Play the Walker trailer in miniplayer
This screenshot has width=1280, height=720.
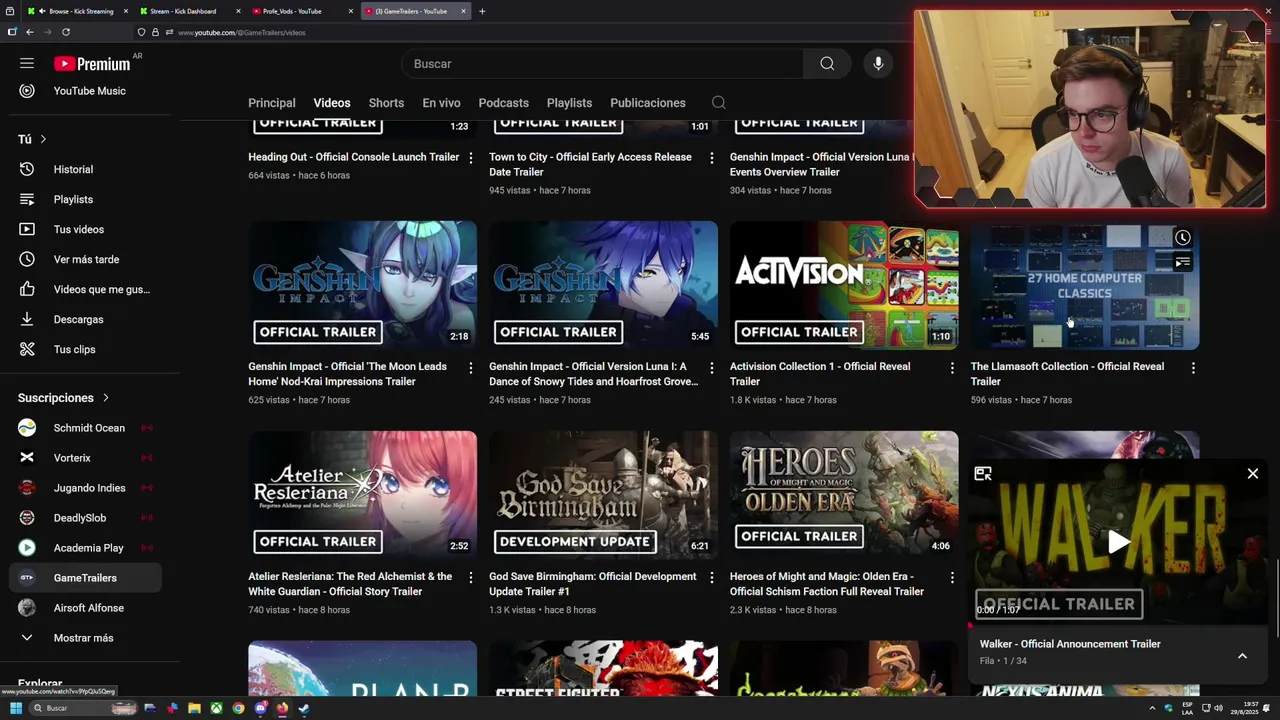1118,542
